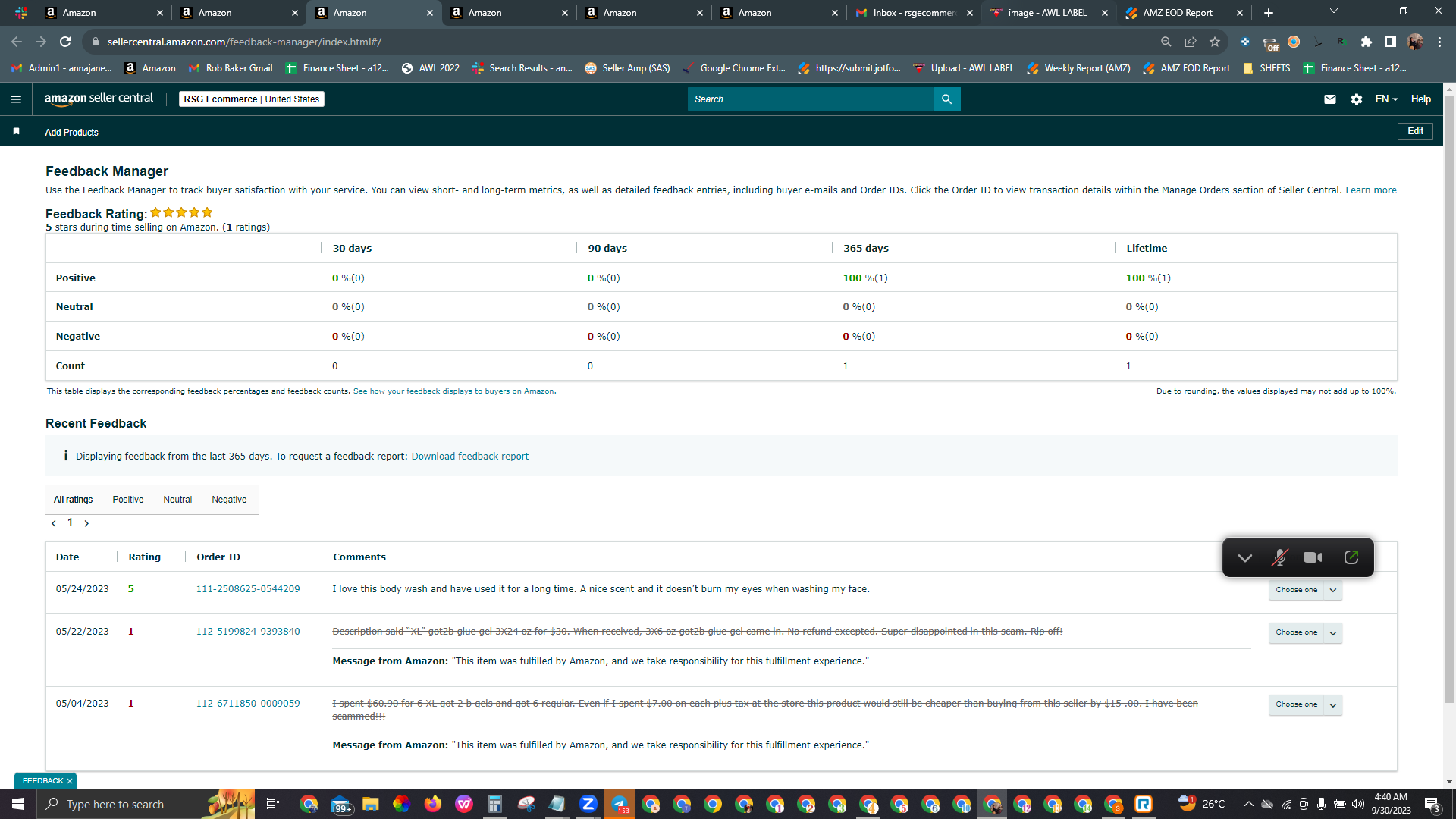The image size is (1456, 819).
Task: Switch to the All ratings tab
Action: point(74,500)
